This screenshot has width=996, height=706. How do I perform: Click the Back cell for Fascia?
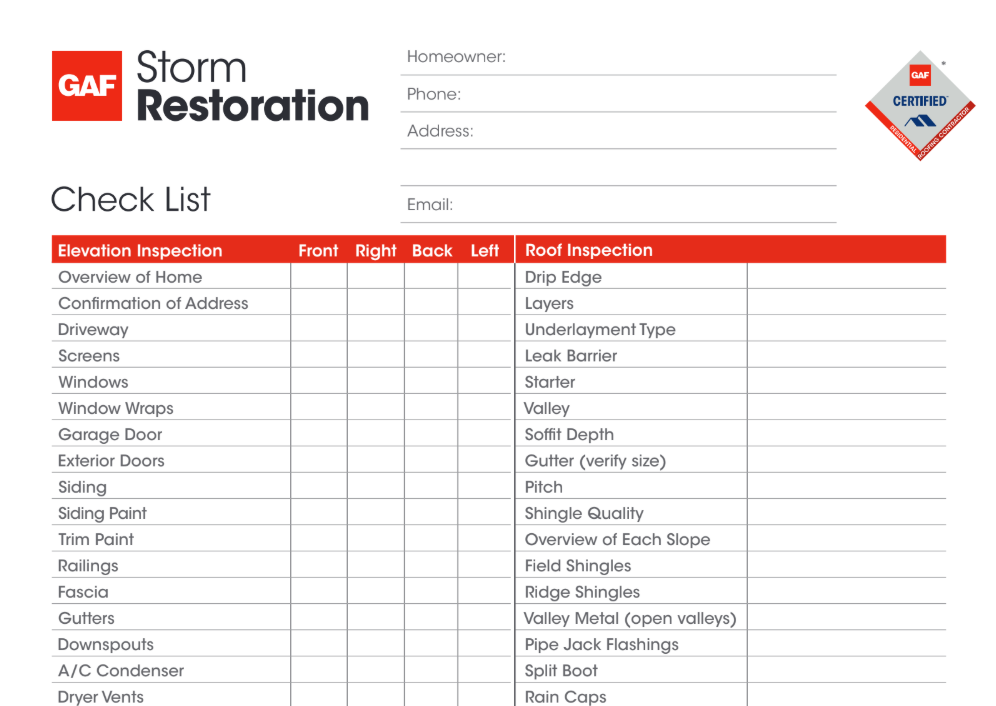pos(431,591)
